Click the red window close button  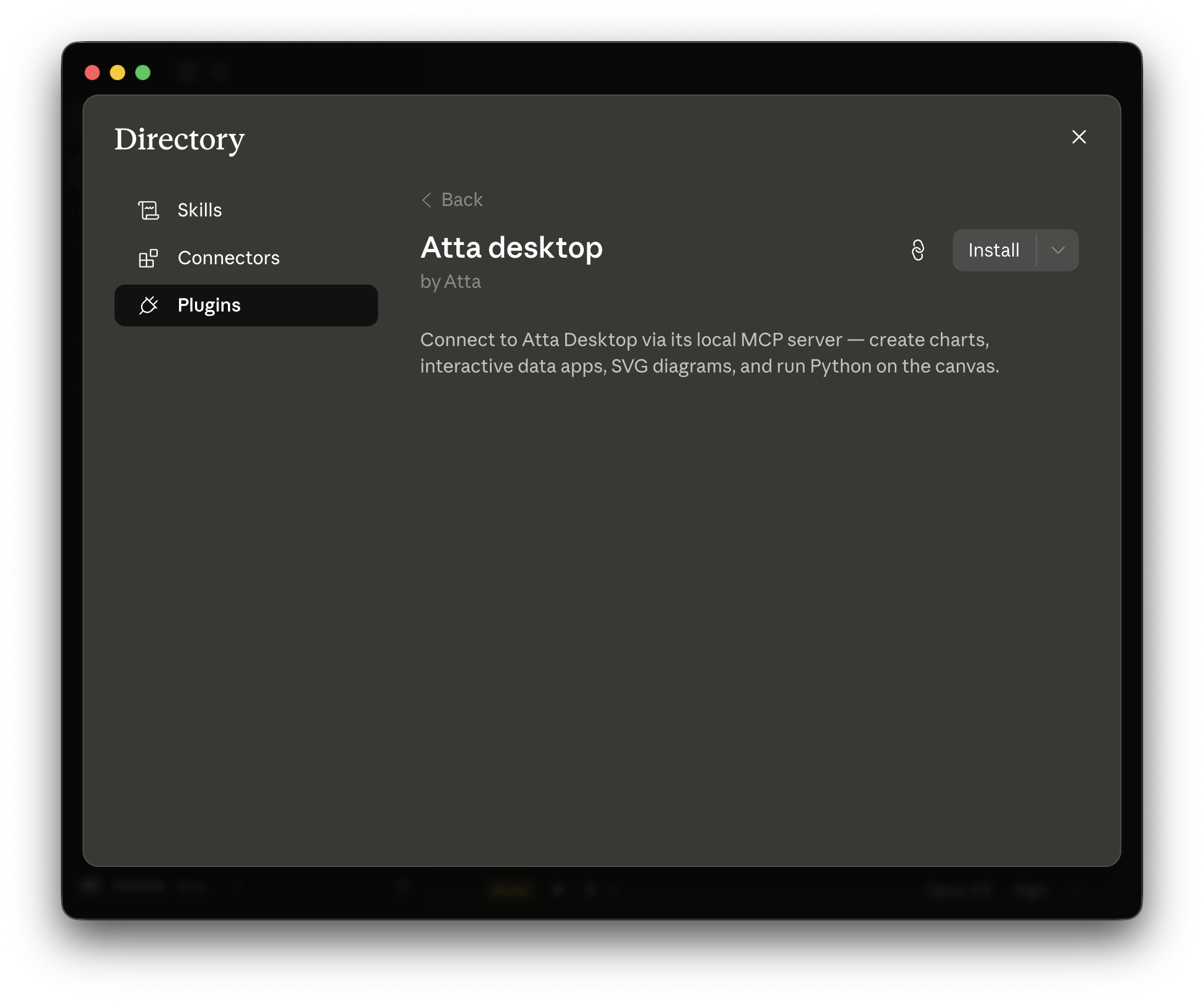pyautogui.click(x=92, y=73)
